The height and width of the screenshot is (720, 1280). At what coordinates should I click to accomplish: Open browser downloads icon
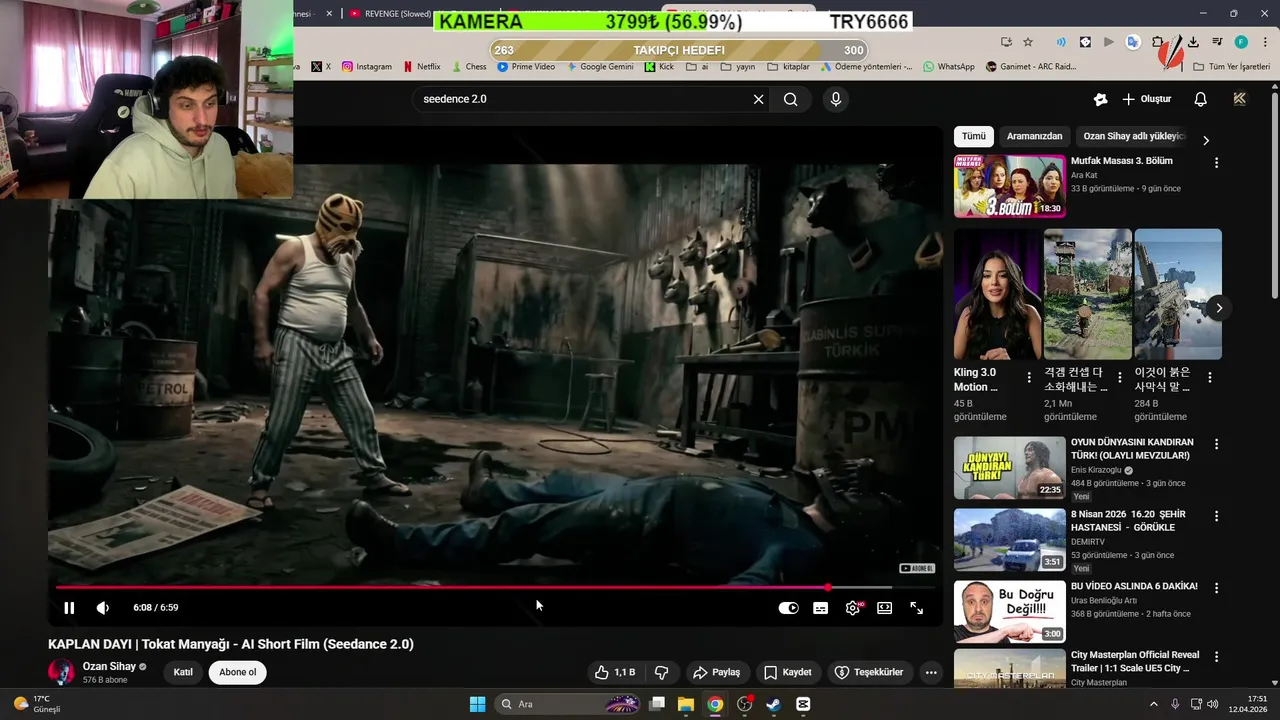[1193, 42]
